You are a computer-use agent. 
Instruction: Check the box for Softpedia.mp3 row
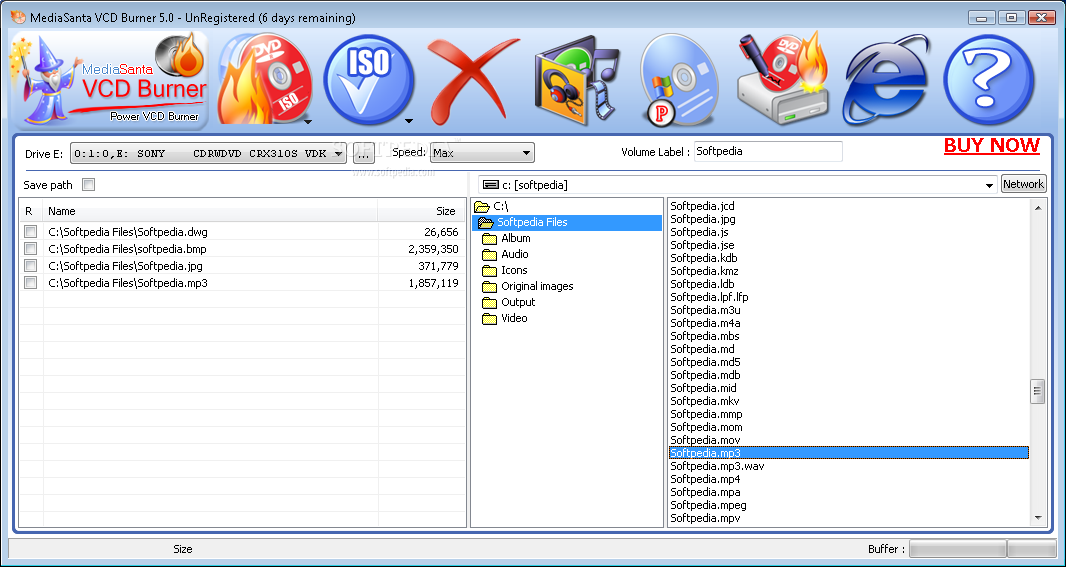(x=31, y=283)
